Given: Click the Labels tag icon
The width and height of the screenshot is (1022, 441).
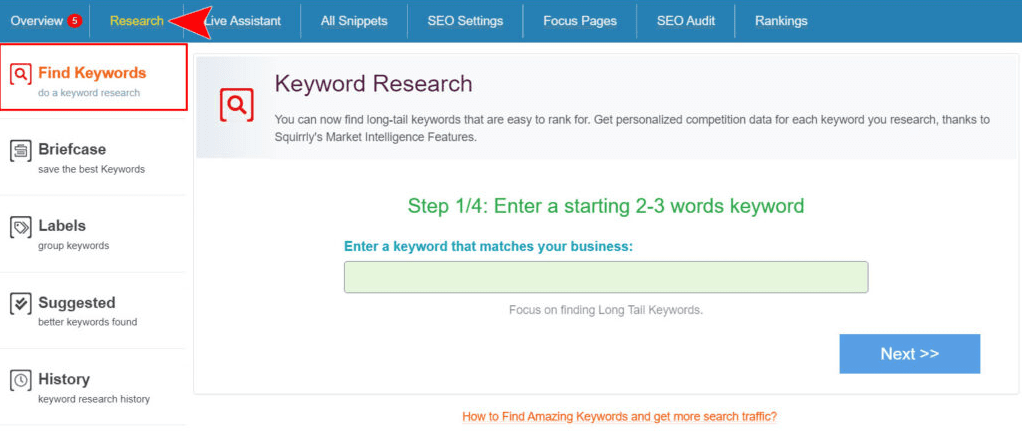Looking at the screenshot, I should tap(20, 227).
